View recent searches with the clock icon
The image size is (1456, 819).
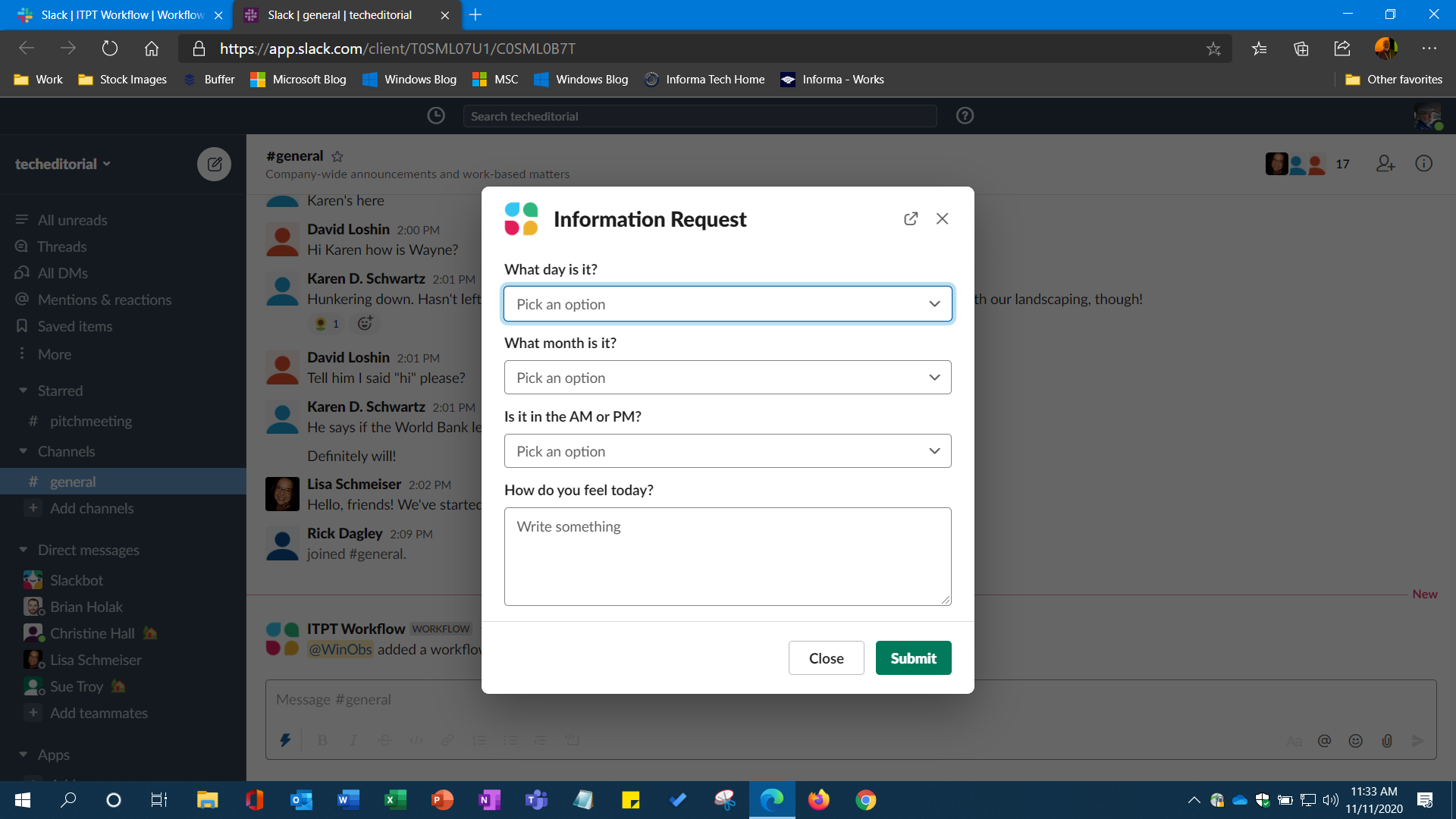click(436, 115)
